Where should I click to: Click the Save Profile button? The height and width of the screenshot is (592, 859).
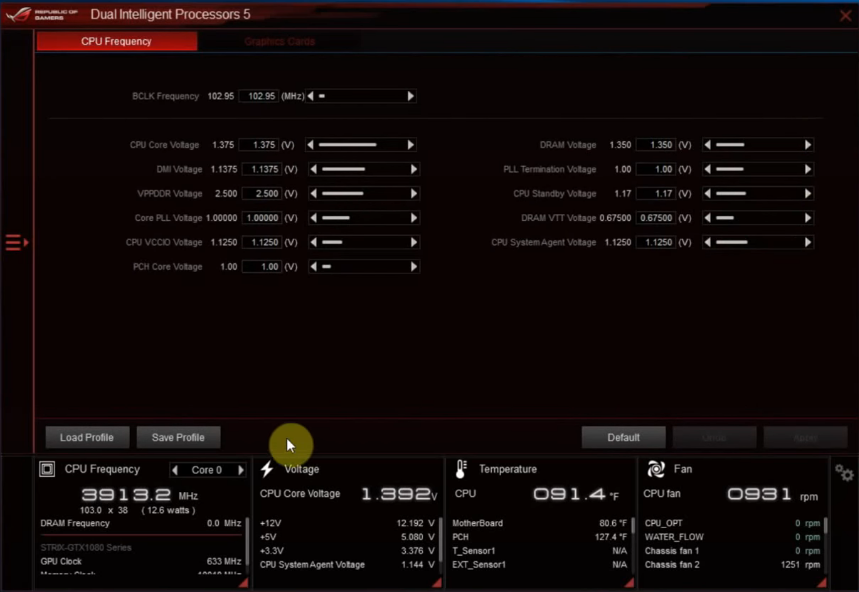pyautogui.click(x=178, y=437)
